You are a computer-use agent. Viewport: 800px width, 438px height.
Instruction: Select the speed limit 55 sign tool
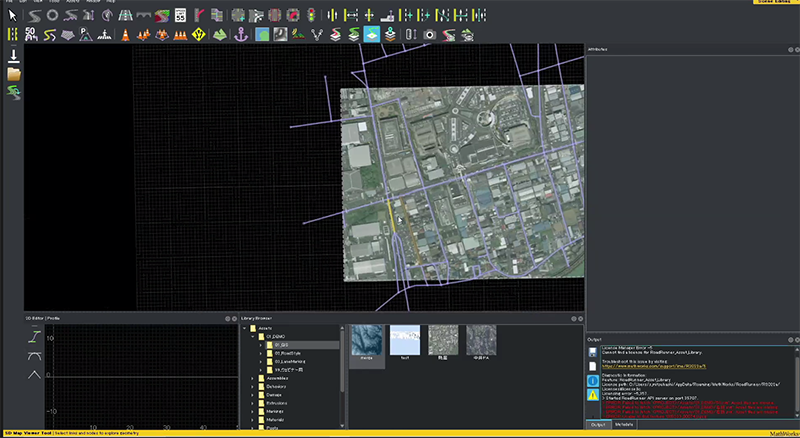(x=180, y=16)
